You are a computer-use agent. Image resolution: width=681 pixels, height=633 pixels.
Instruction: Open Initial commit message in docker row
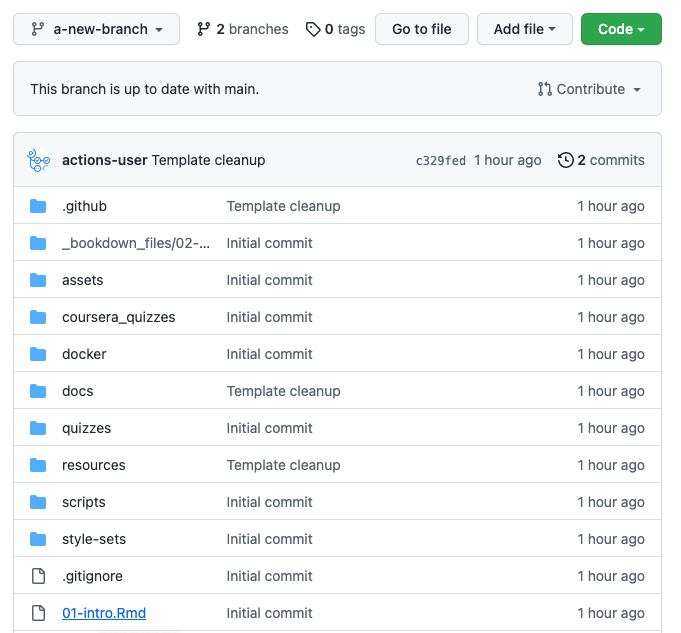269,354
